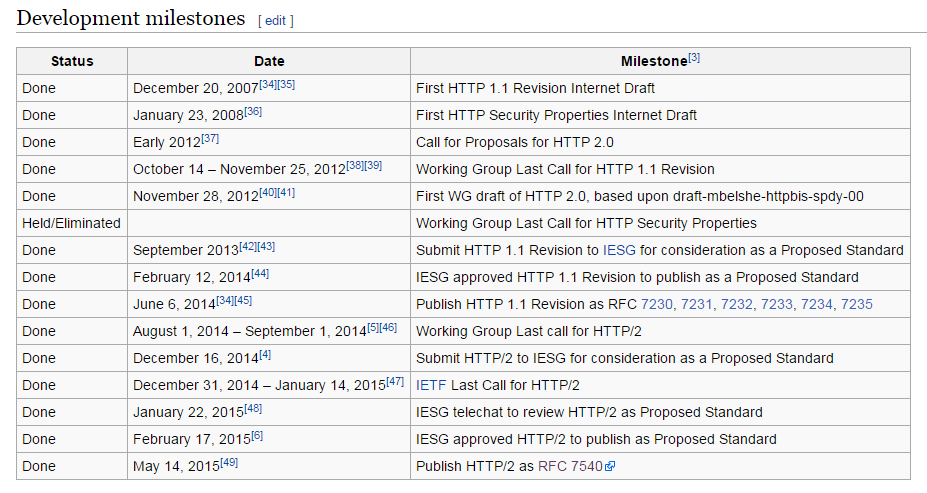927x493 pixels.
Task: Click the Milestone column header text
Action: [x=654, y=61]
